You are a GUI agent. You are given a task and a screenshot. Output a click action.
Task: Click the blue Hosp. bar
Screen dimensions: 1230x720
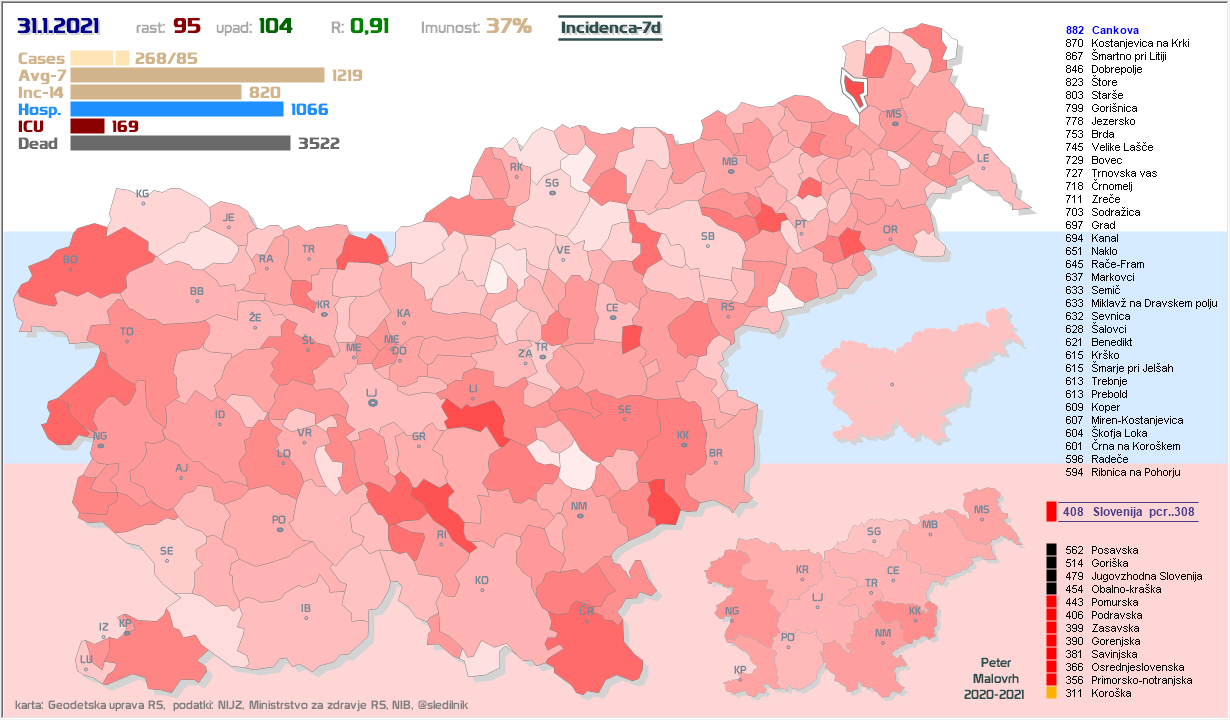177,109
